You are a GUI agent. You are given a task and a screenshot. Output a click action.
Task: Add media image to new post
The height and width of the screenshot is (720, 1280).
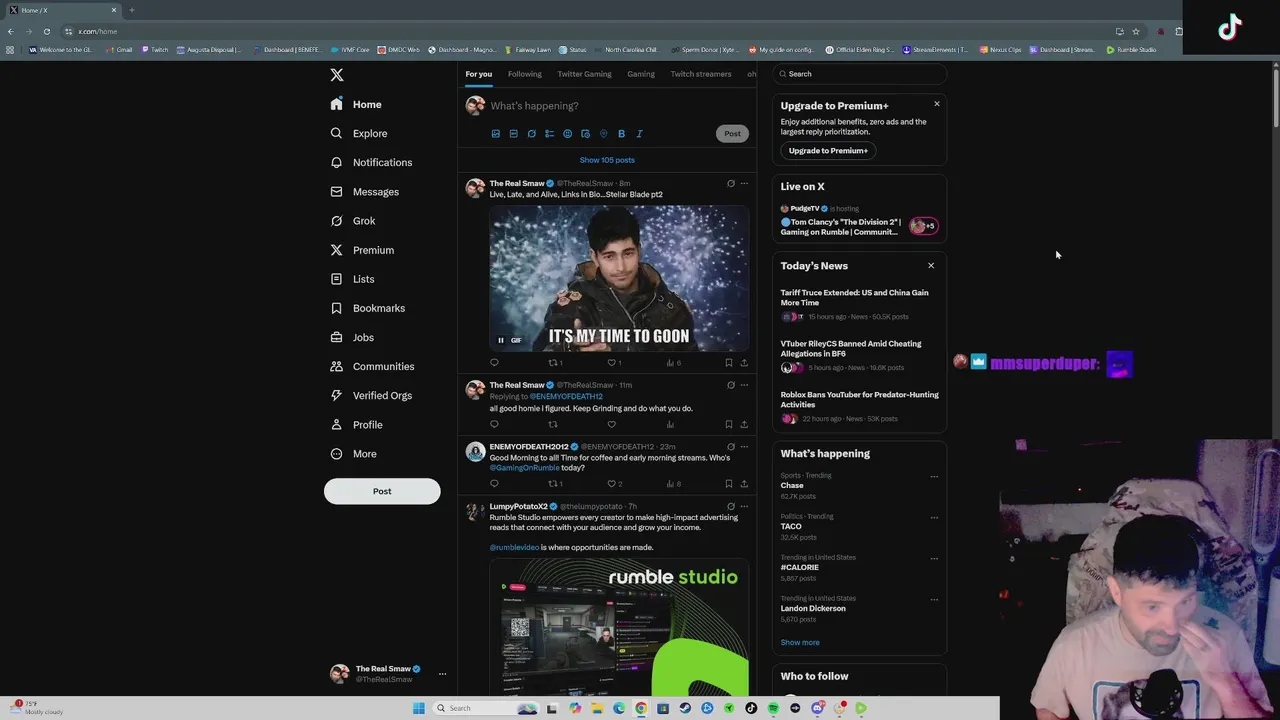click(495, 134)
